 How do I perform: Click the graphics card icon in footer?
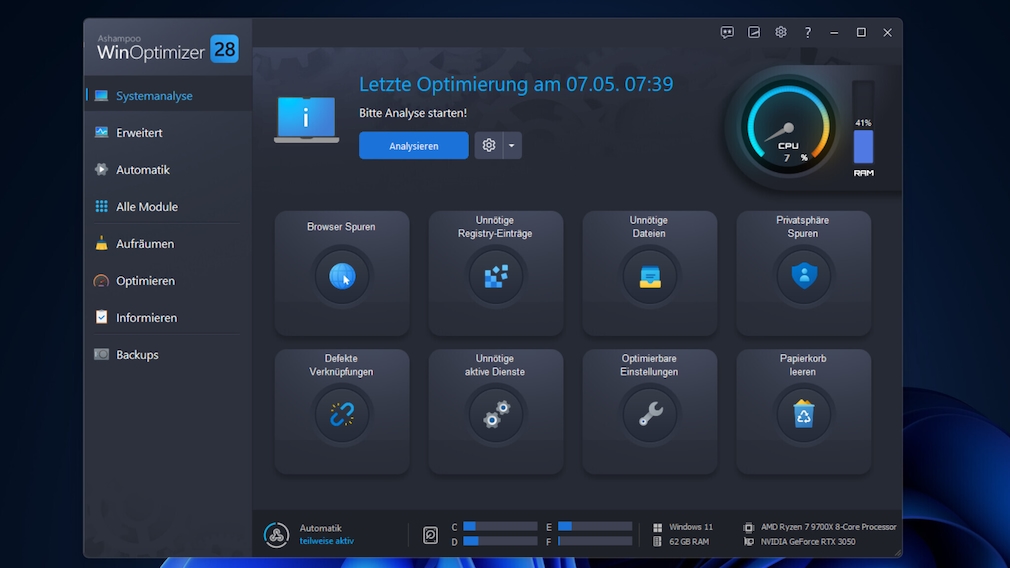point(748,542)
